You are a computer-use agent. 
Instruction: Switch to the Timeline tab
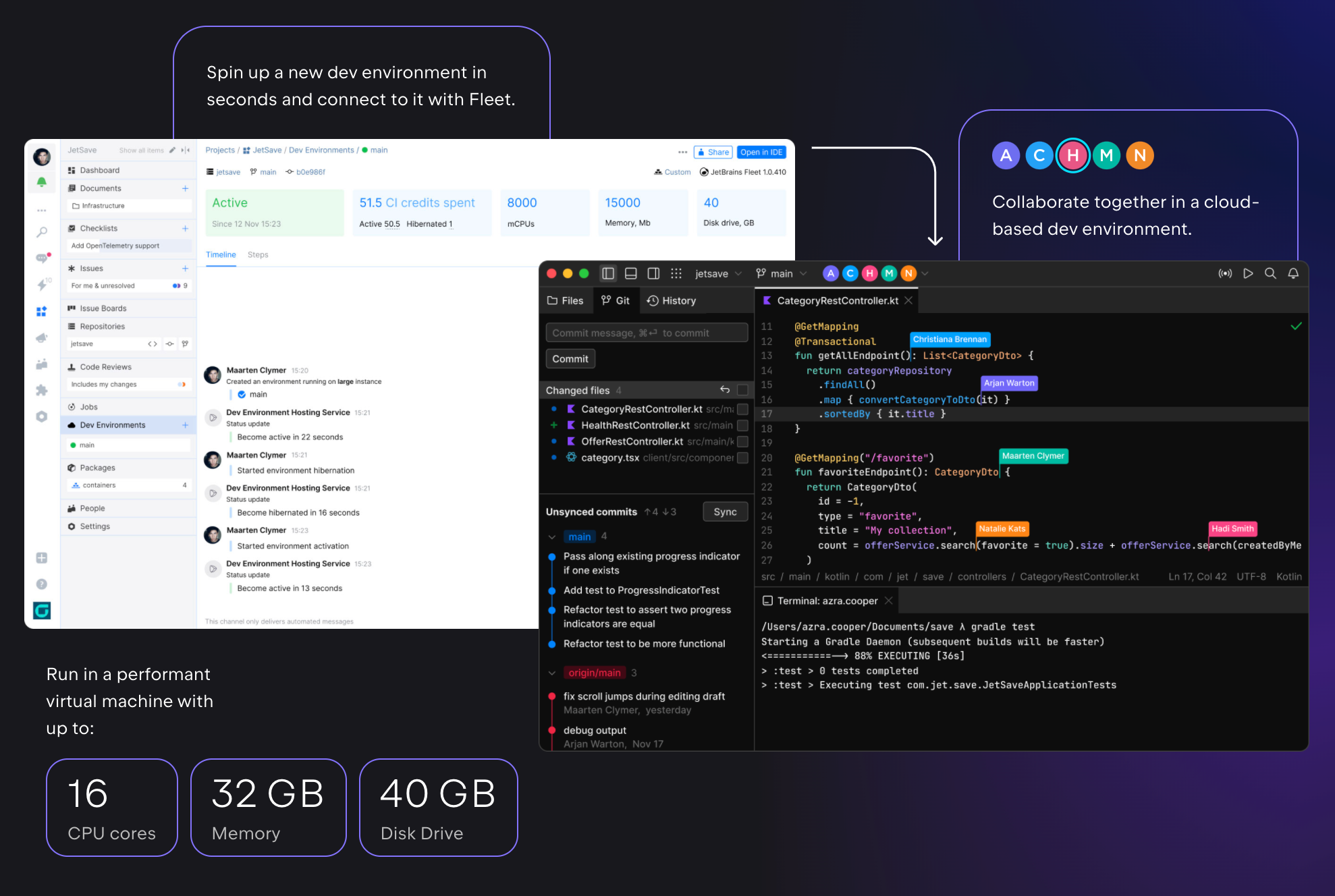tap(221, 254)
